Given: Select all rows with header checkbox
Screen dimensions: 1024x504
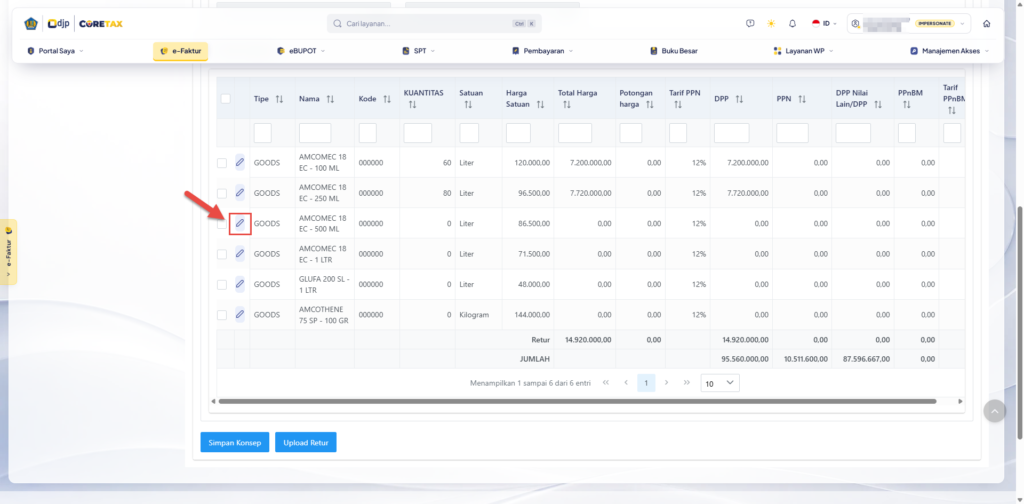Looking at the screenshot, I should (x=225, y=99).
